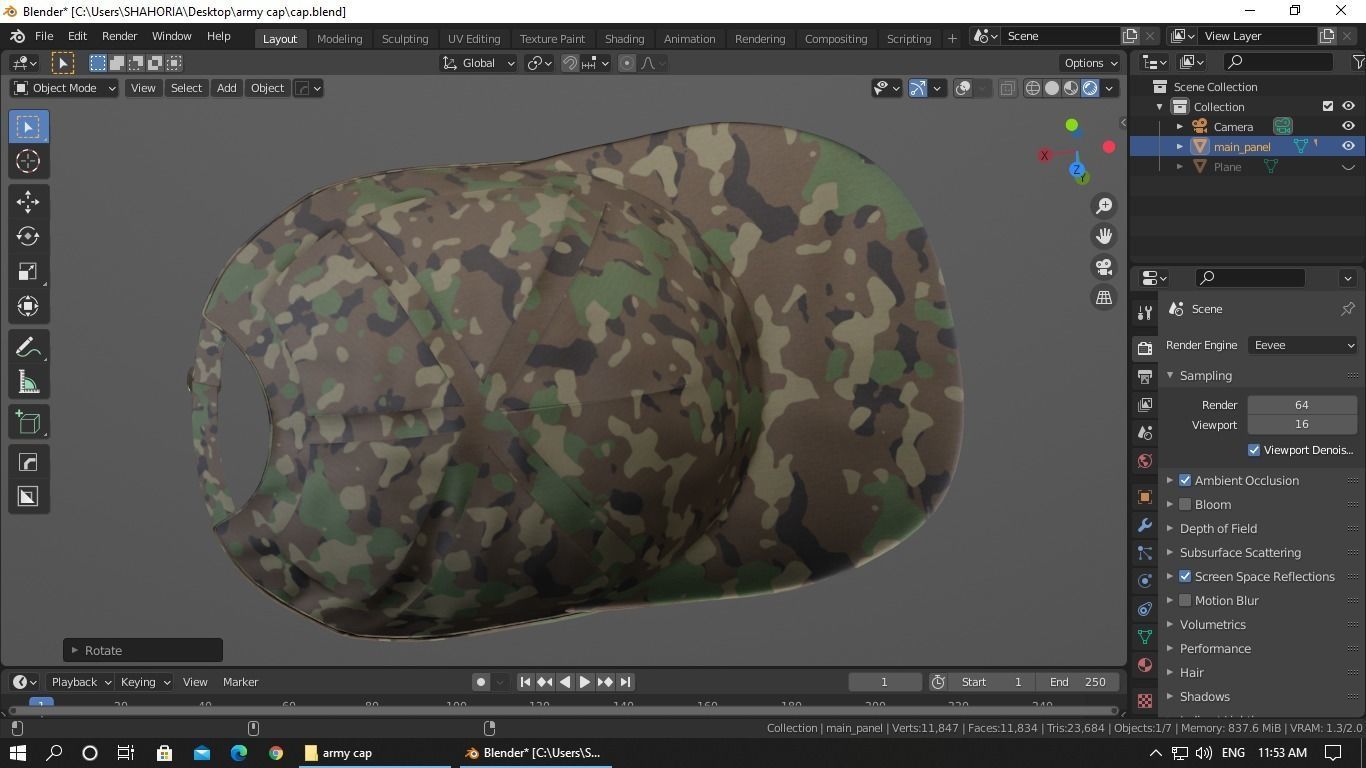Choose the Measure tool
The height and width of the screenshot is (768, 1366).
tap(28, 382)
